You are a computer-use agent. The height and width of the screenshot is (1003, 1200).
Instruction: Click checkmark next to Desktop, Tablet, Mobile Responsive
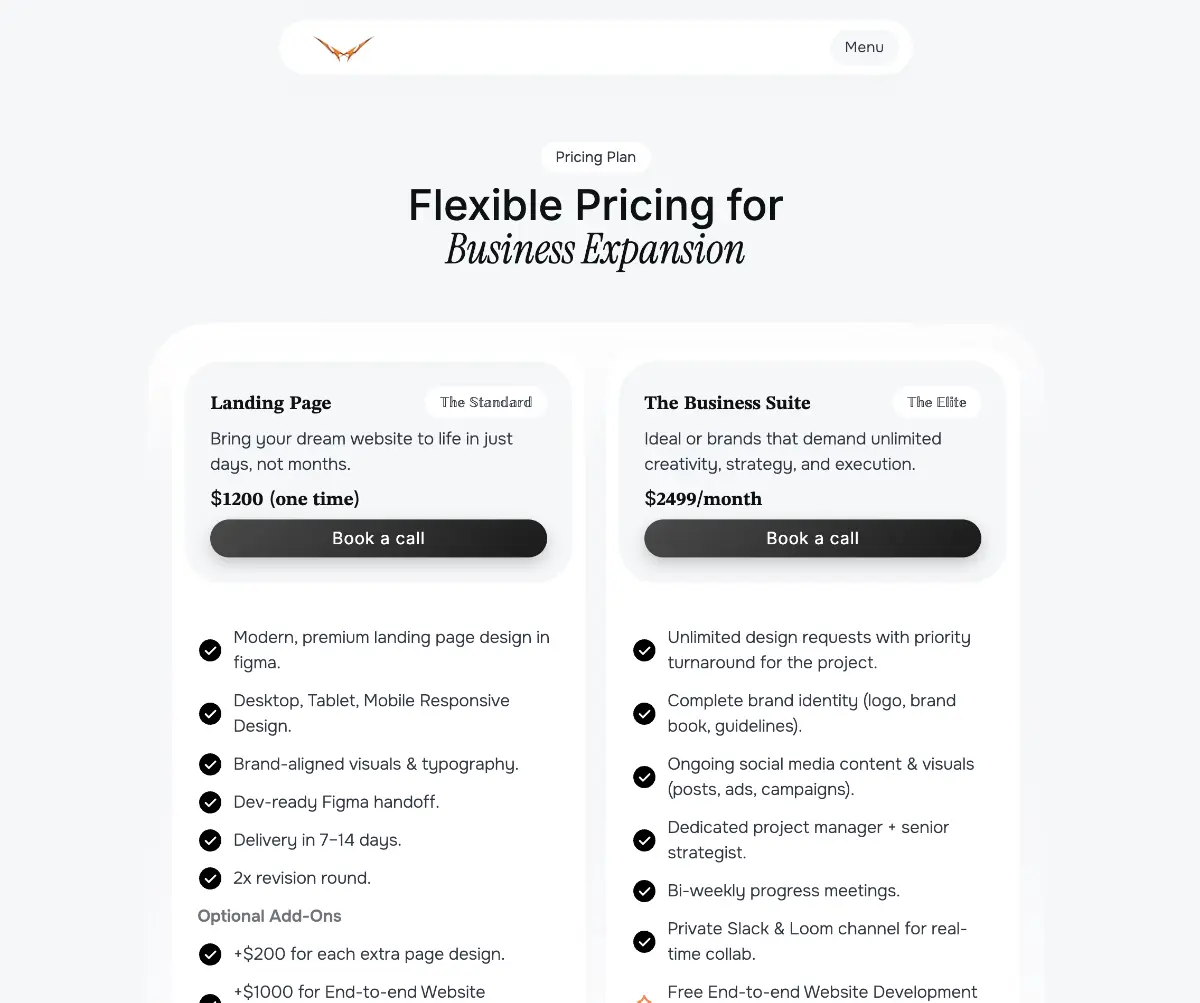[x=210, y=713]
